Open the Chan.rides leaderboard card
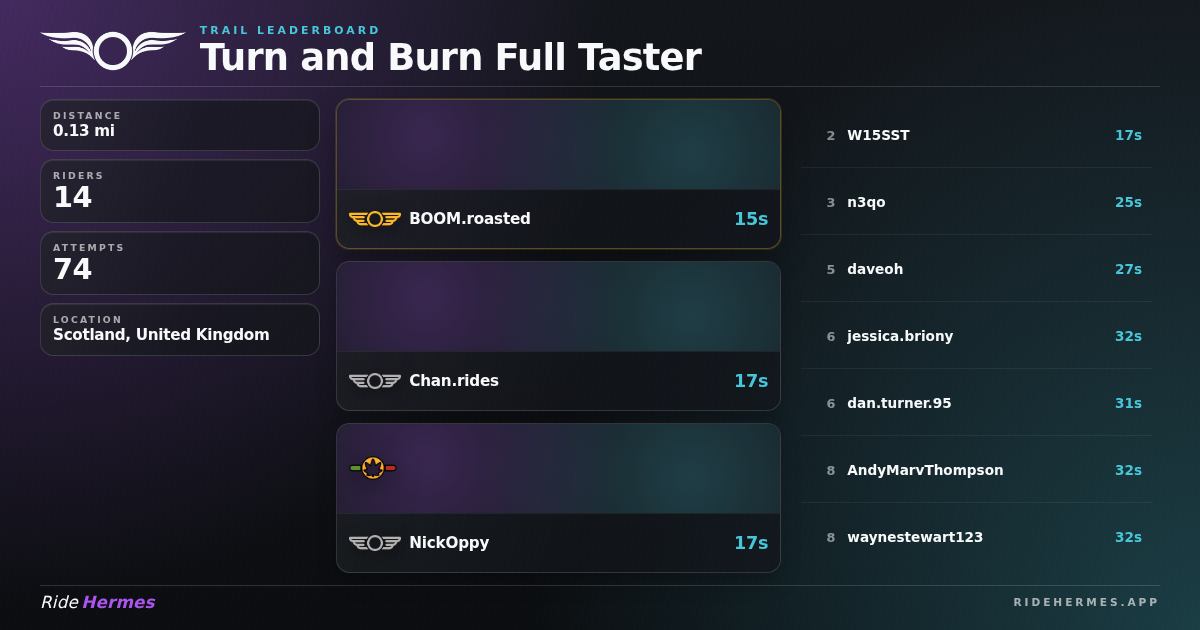Viewport: 1200px width, 630px height. [558, 336]
